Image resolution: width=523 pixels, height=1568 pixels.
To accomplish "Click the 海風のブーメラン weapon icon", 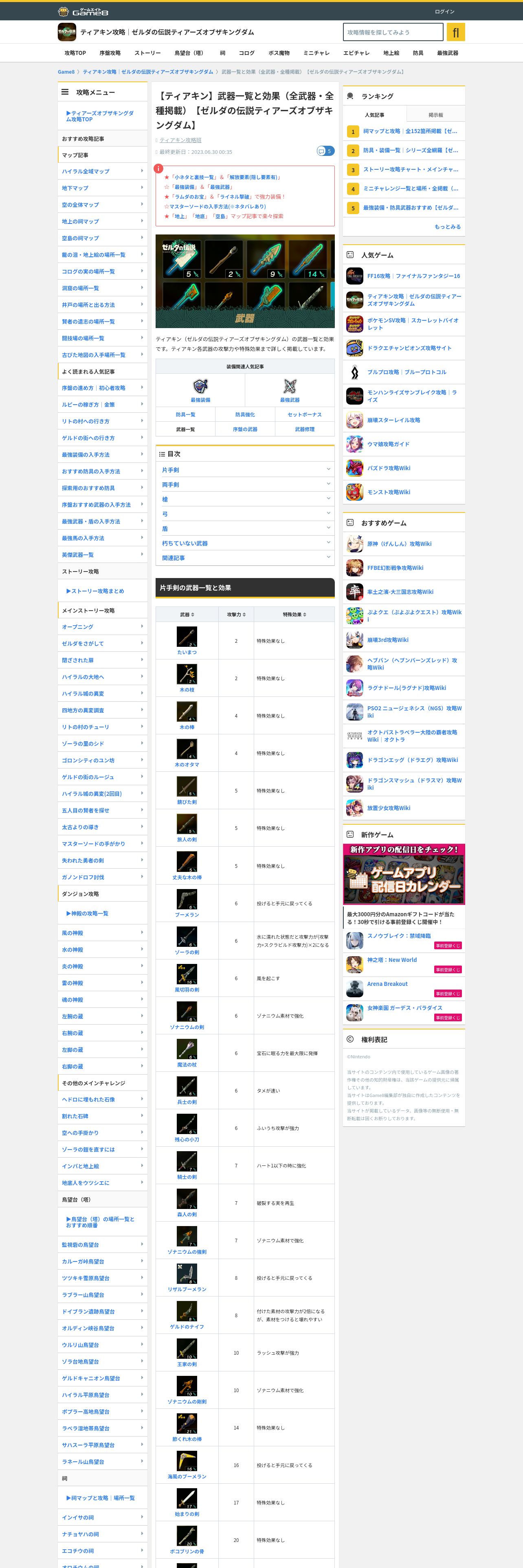I will pos(187,1461).
